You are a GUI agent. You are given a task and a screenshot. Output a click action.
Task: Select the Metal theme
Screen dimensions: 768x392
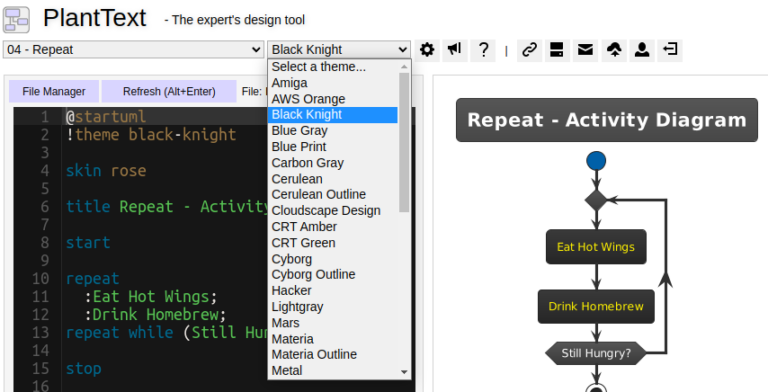[333, 370]
